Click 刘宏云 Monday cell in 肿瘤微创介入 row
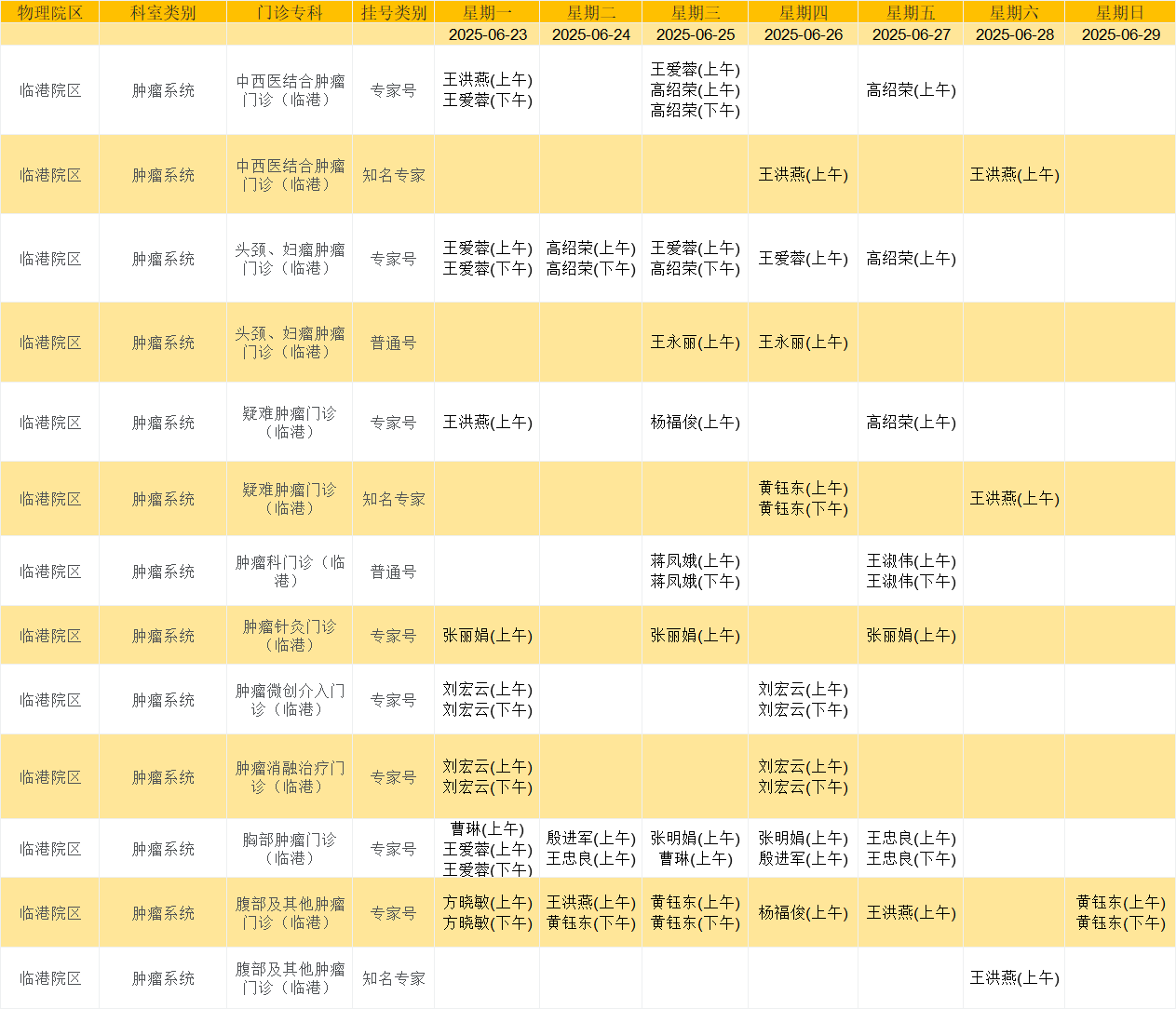 [x=487, y=700]
